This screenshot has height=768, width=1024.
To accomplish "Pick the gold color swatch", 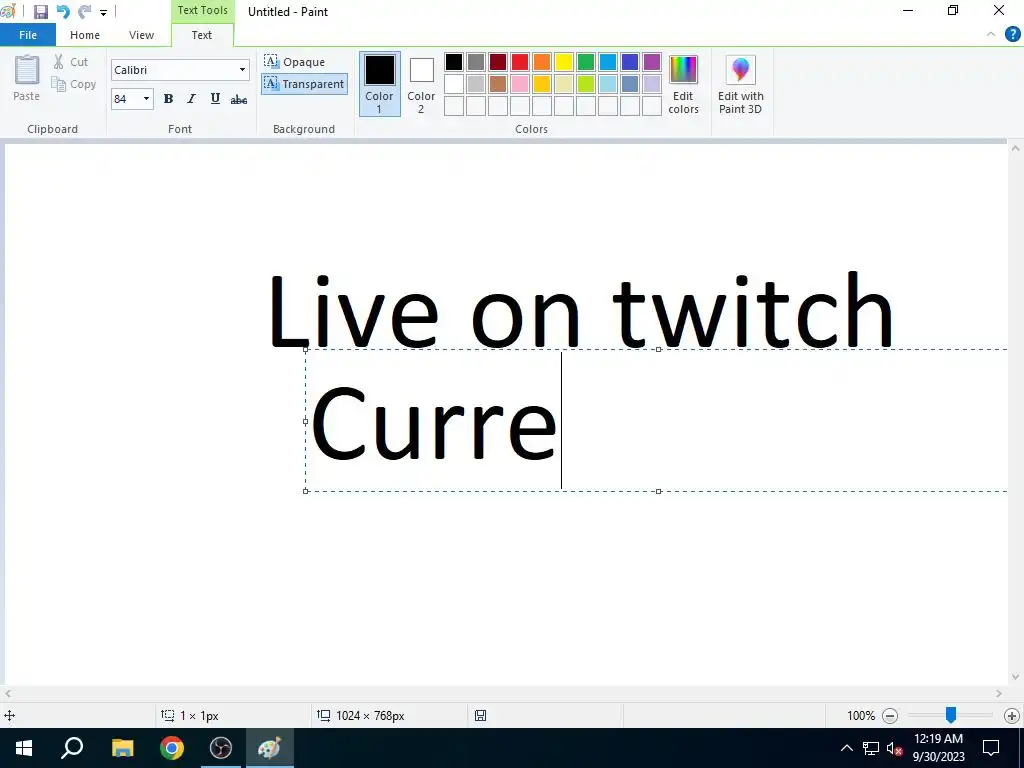I will click(x=542, y=84).
